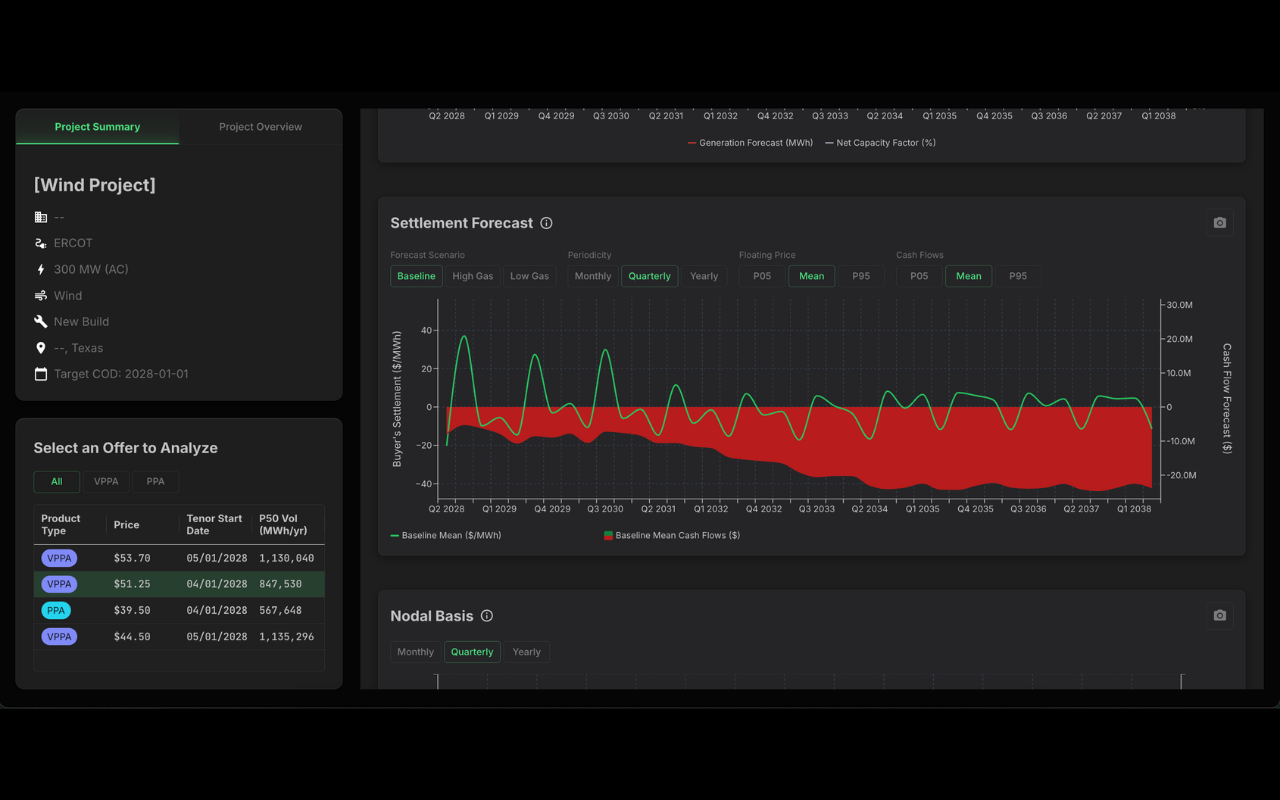Select the PPA offer priced $39.50
Viewport: 1280px width, 800px height.
pos(179,610)
